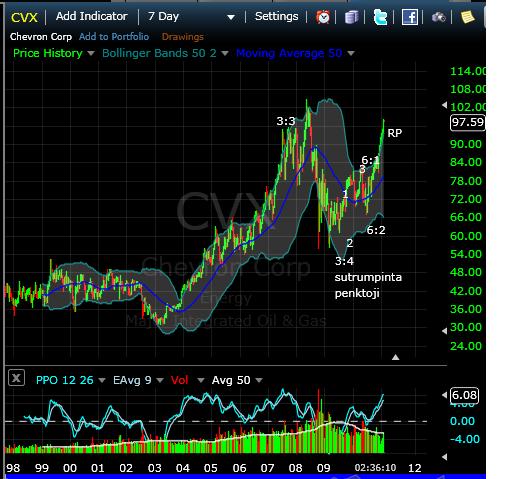Click the RP chart annotation
Viewport: 512px width, 479px height.
click(x=395, y=133)
